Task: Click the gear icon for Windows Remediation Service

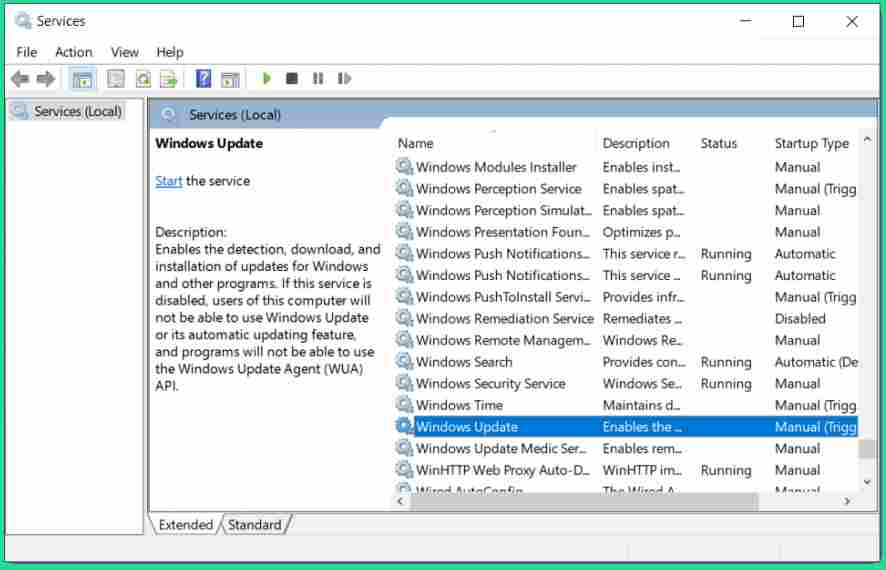Action: (404, 318)
